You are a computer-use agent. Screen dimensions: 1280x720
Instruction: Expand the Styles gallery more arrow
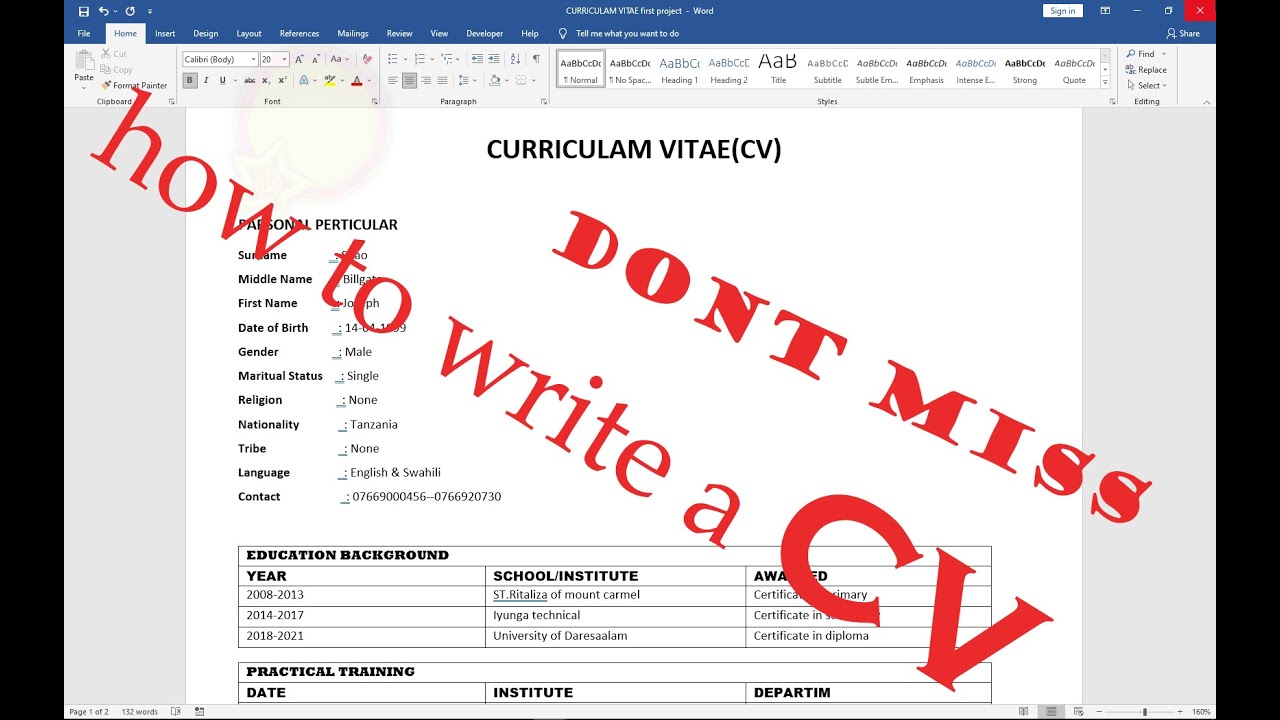[x=1105, y=83]
